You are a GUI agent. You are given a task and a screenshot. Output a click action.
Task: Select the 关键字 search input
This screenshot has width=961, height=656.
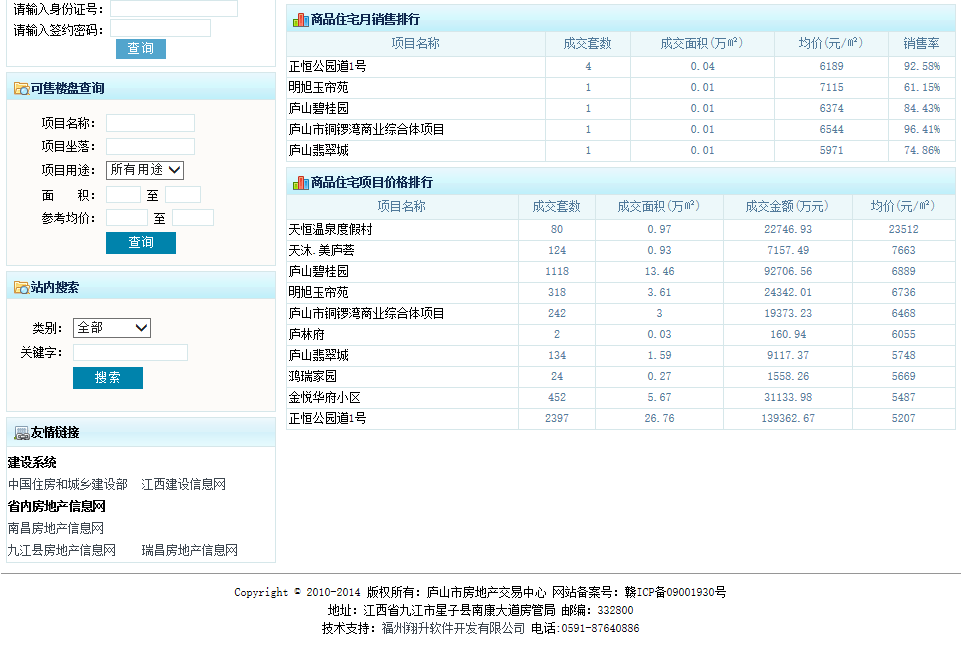pos(130,353)
